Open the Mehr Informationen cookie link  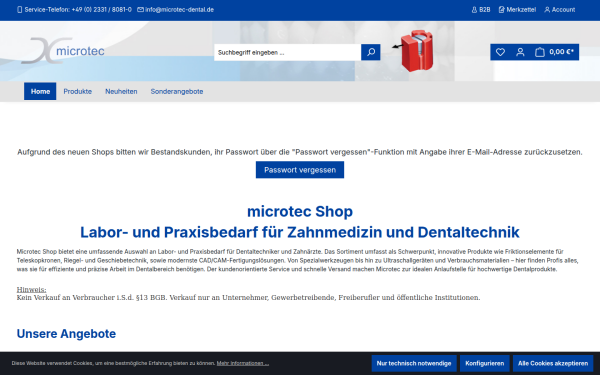click(x=243, y=363)
